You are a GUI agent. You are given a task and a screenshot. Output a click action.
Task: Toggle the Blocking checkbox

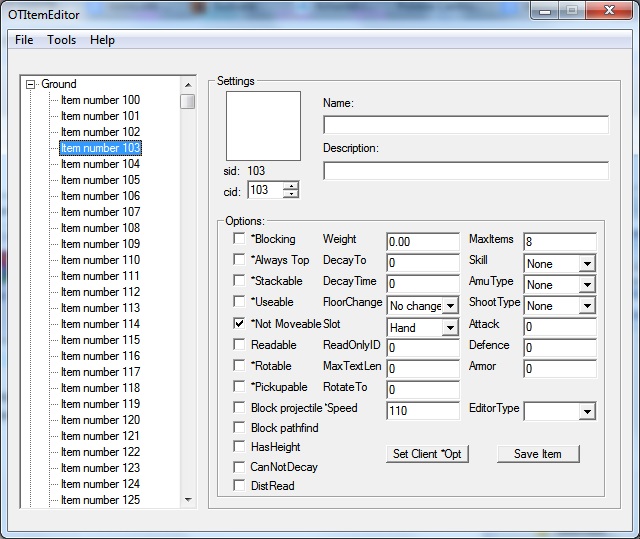click(239, 239)
